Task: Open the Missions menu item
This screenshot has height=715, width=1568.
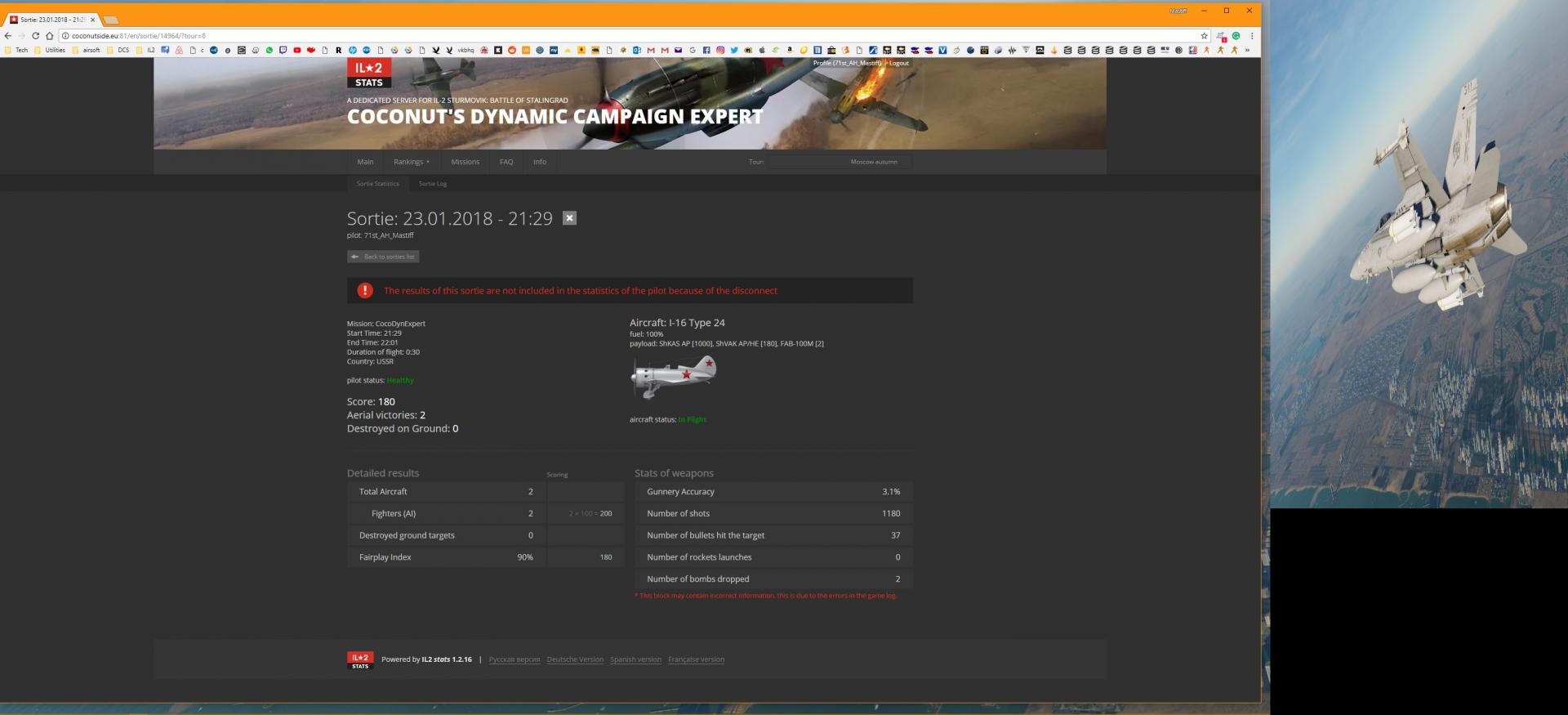Action: click(x=465, y=162)
